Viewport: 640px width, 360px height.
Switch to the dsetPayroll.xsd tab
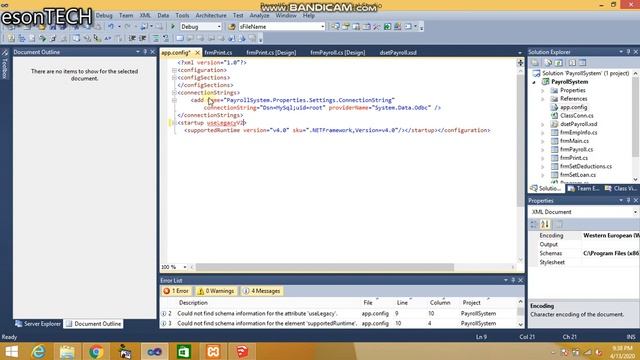398,53
